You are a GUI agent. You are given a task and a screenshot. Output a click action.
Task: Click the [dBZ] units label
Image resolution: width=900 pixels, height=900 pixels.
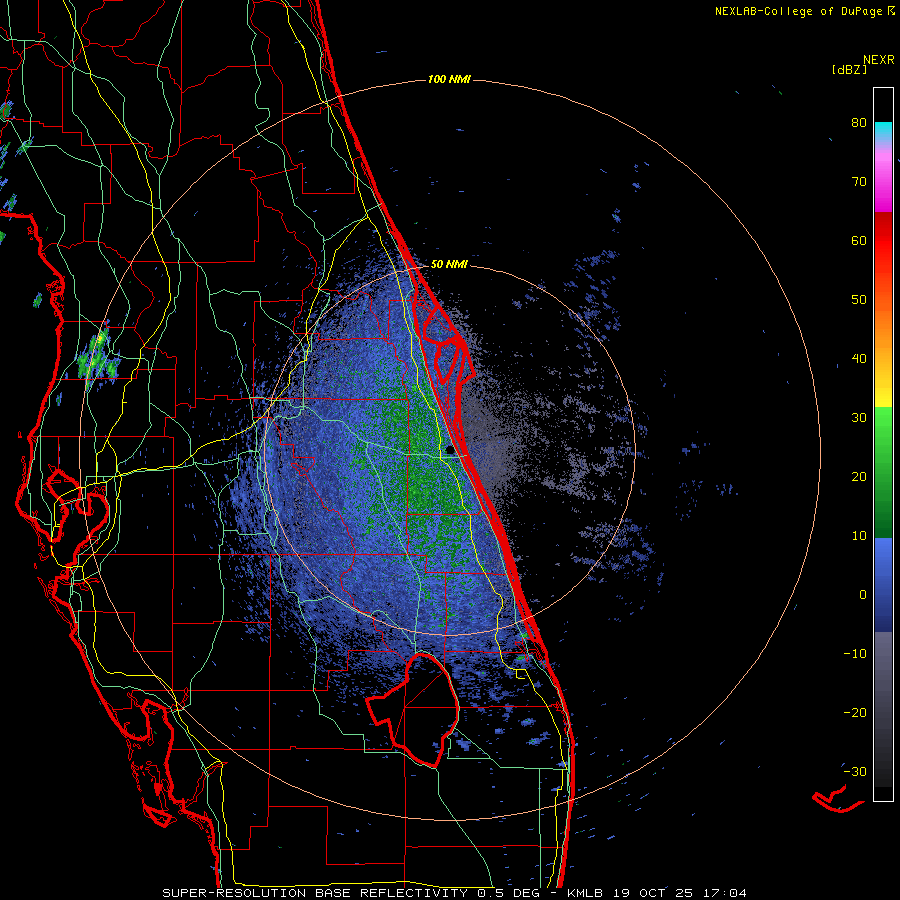click(x=849, y=69)
